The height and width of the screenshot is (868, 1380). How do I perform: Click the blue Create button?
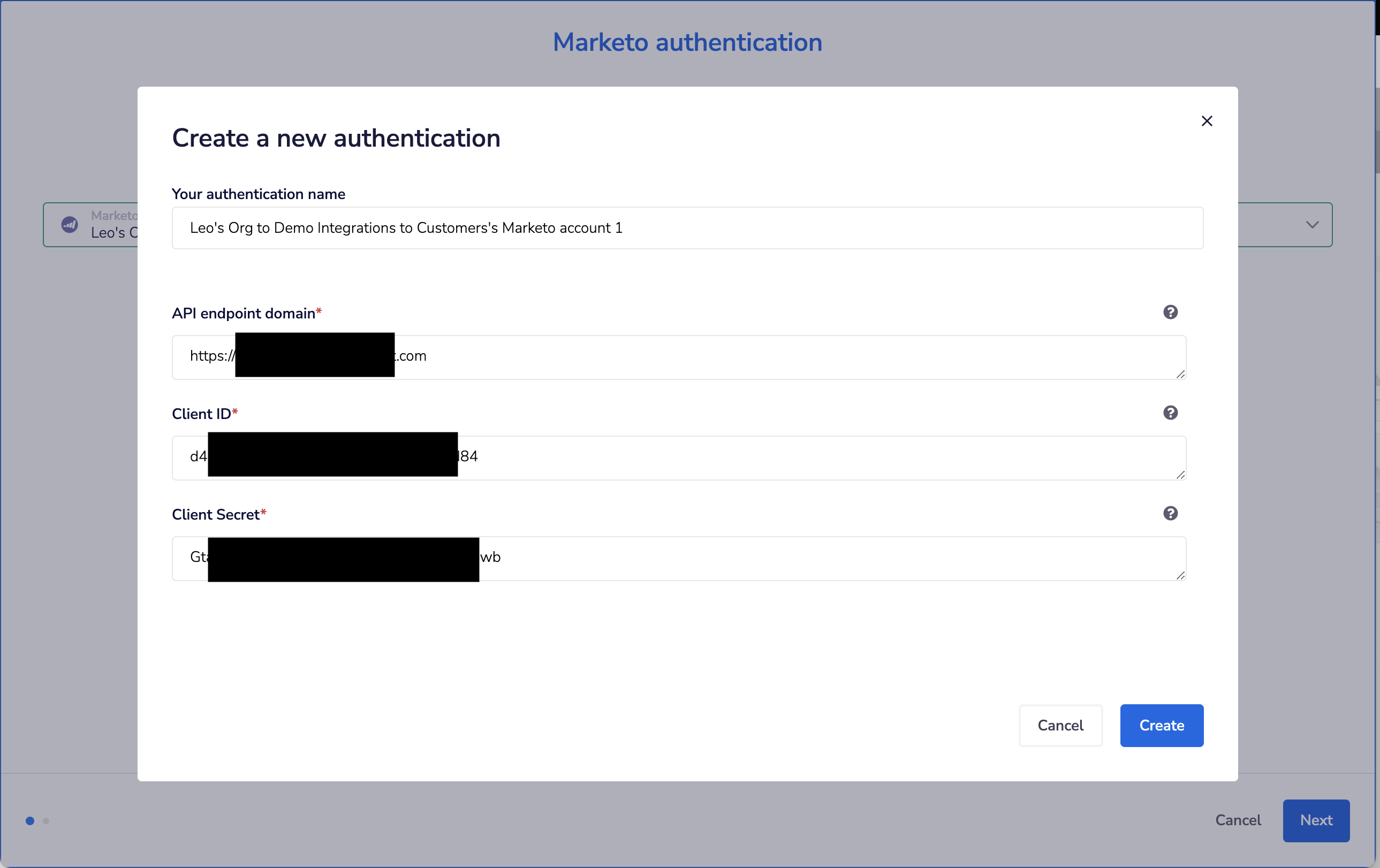pos(1162,725)
